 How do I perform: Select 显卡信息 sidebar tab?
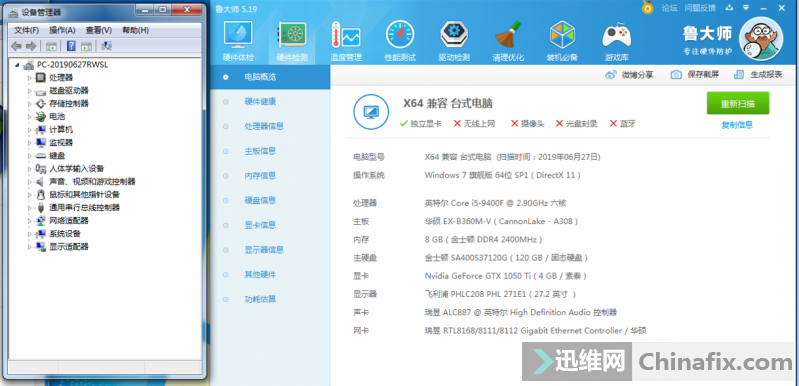coord(270,225)
